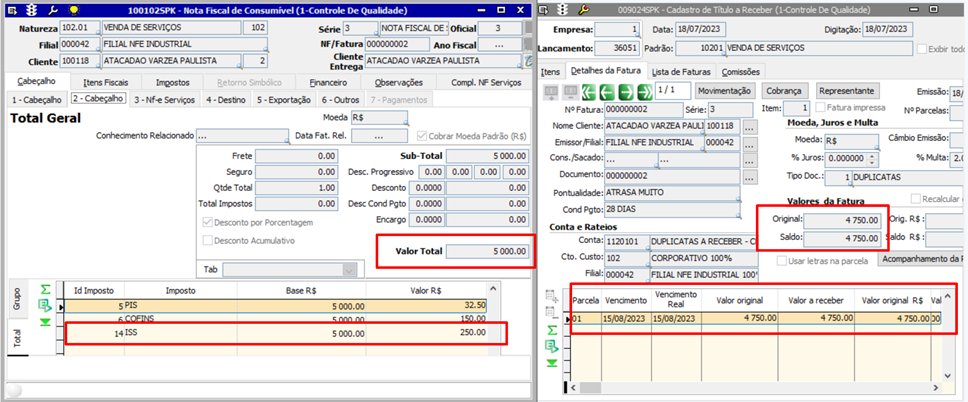Viewport: 968px width, 402px height.
Task: Check the Fatura impressa box
Action: tap(821, 107)
